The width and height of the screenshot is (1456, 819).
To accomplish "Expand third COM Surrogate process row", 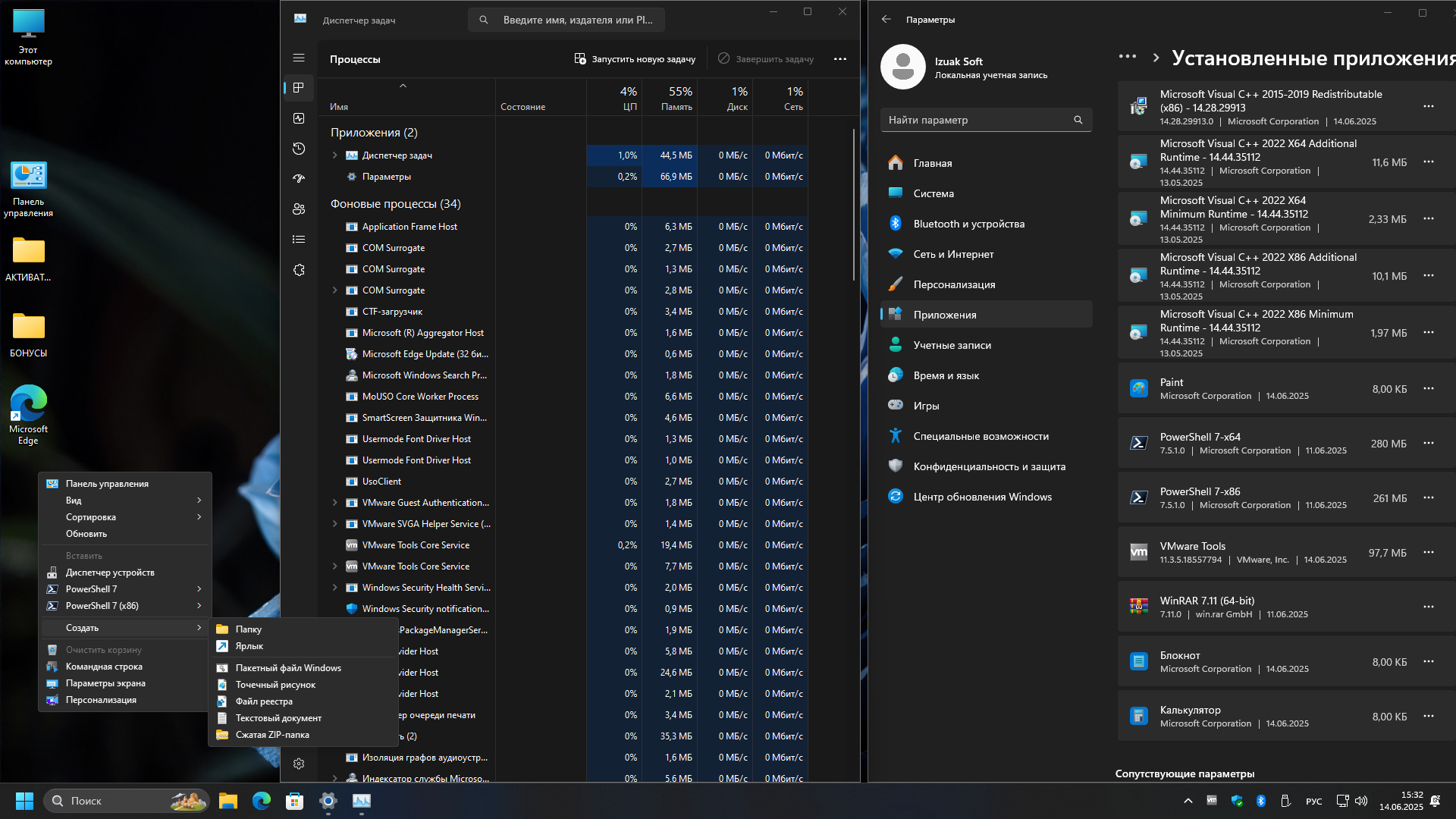I will point(334,290).
